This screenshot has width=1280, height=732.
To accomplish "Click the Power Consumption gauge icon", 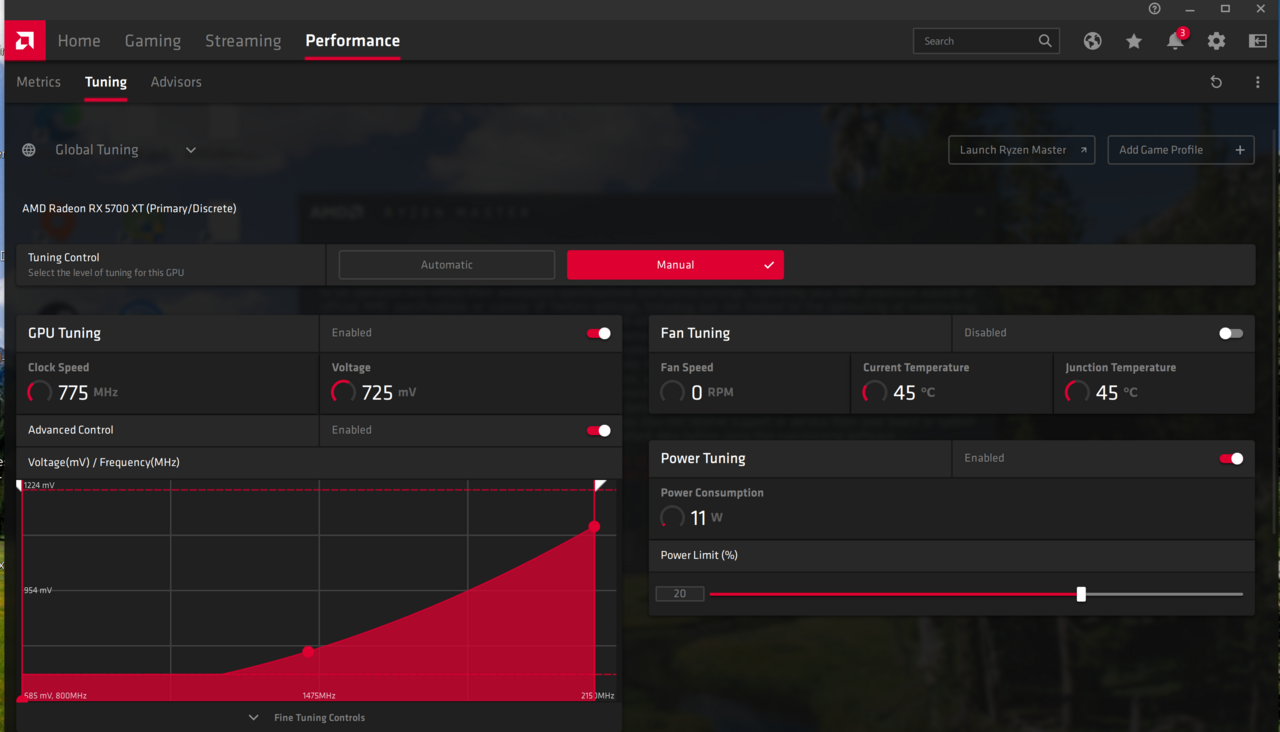I will click(673, 517).
